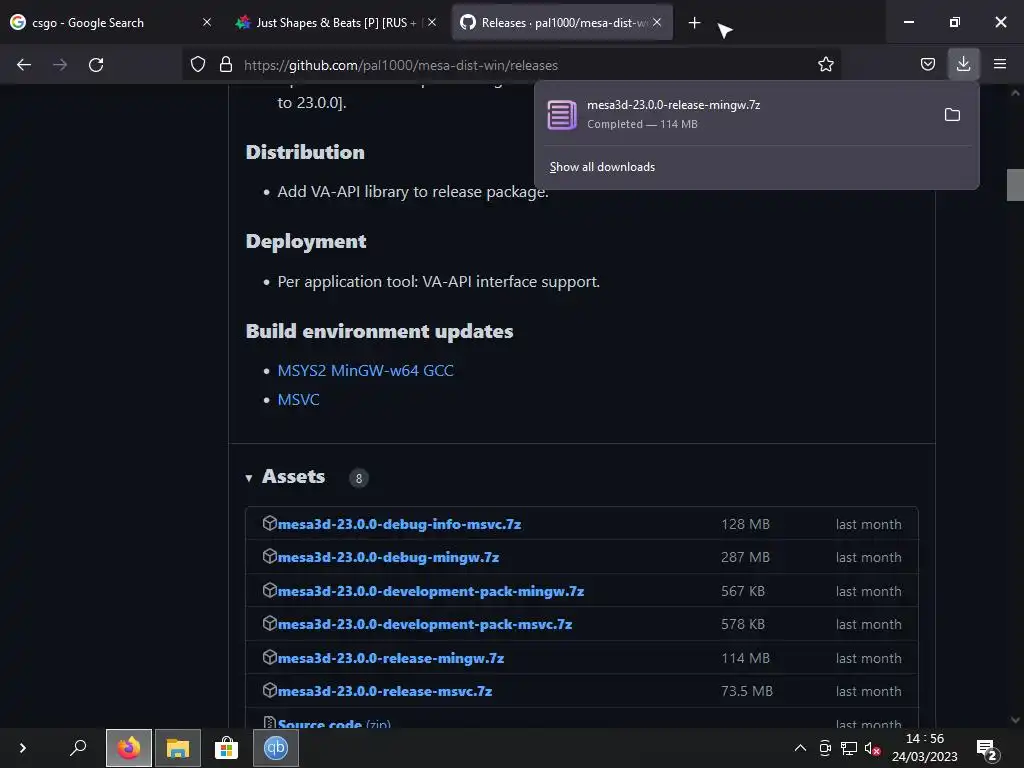
Task: Download mesa3d-23.0.0-release-mingw.7z from assets
Action: tap(391, 658)
